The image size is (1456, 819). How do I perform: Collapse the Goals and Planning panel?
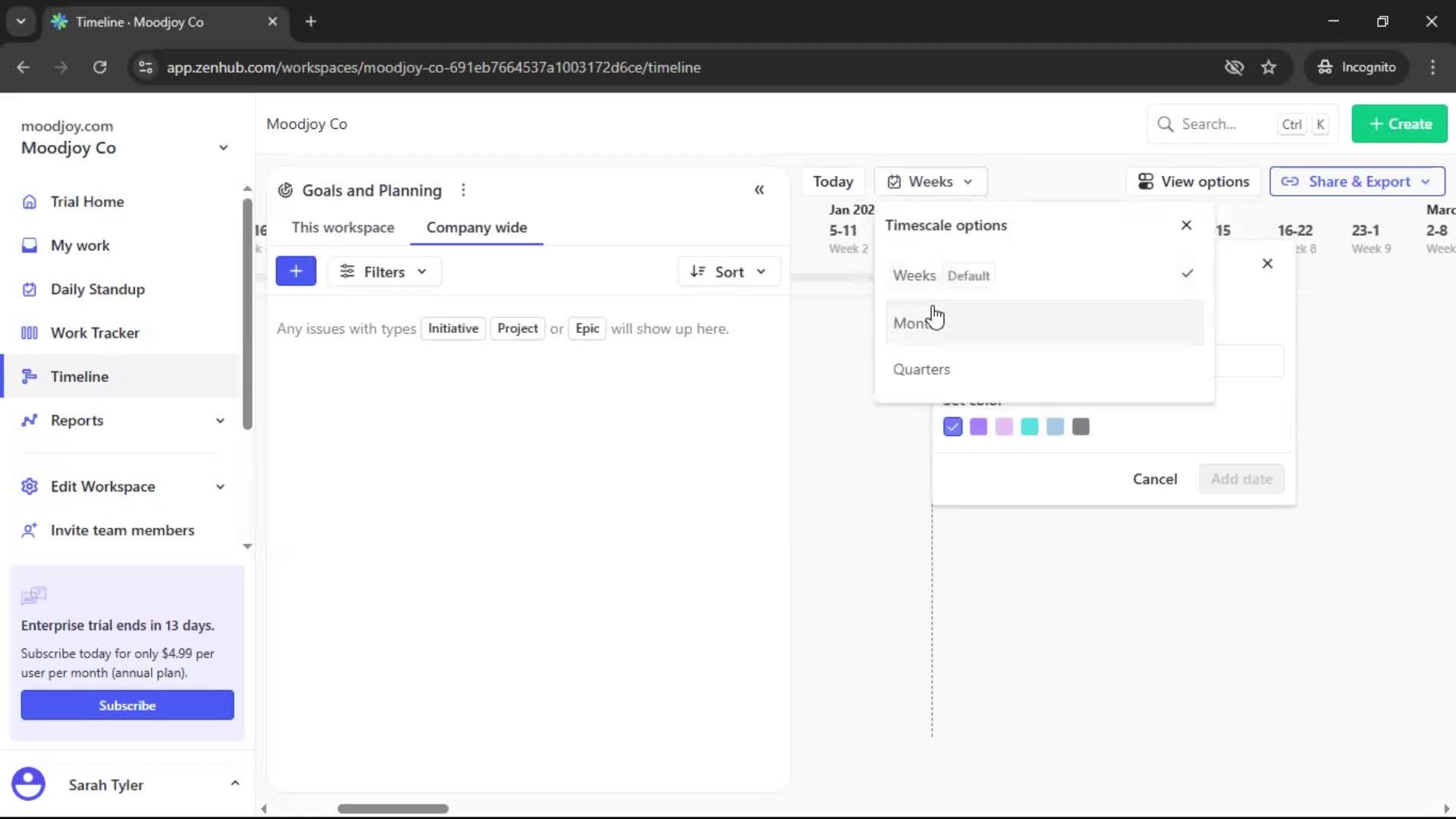click(759, 190)
